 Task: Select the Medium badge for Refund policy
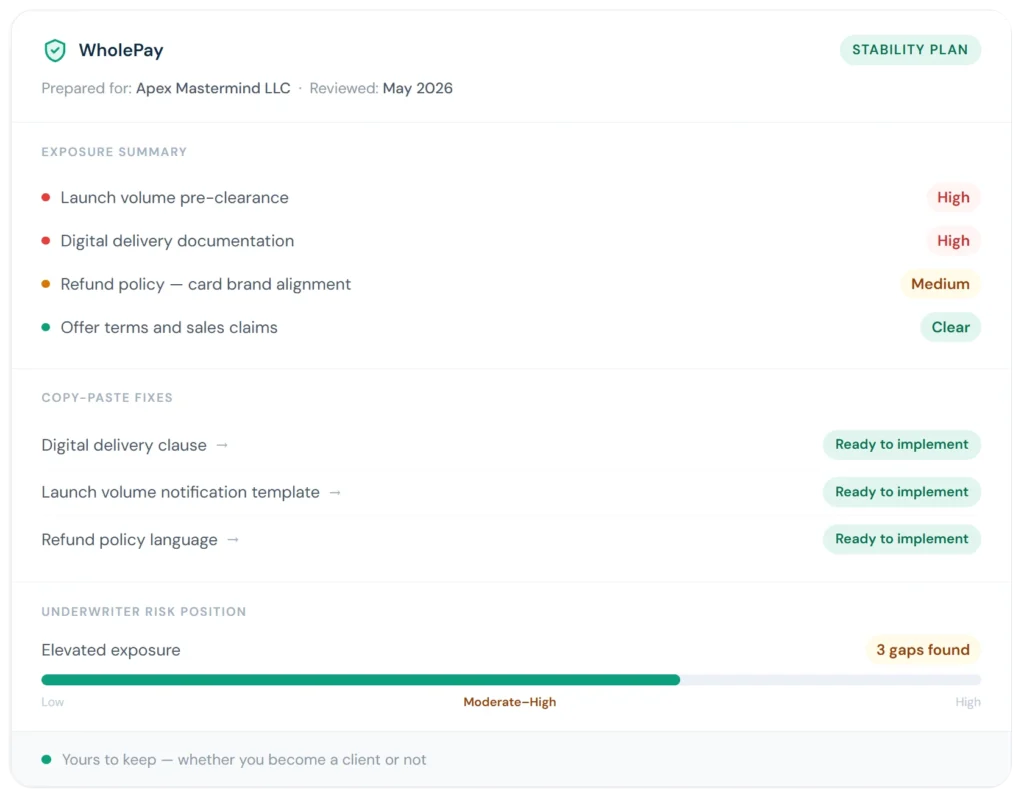coord(940,284)
